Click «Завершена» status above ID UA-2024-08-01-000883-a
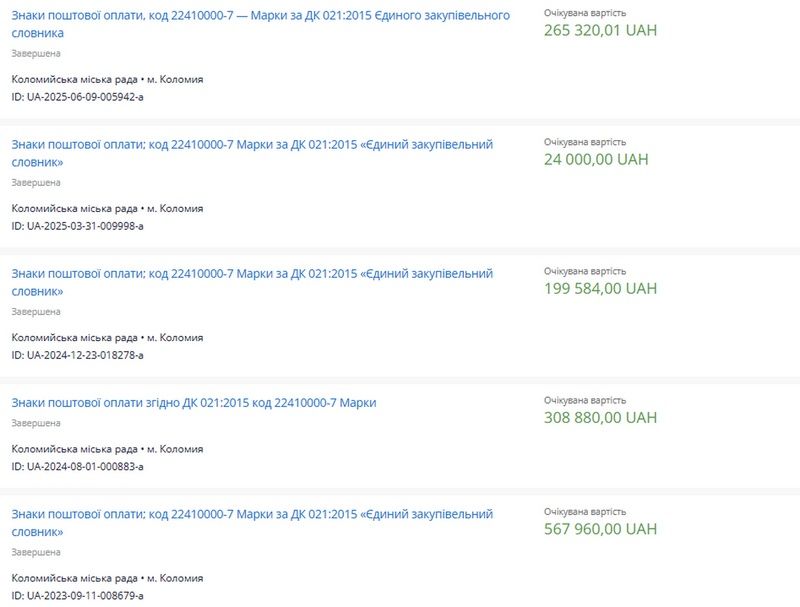Image resolution: width=800 pixels, height=607 pixels. click(x=36, y=423)
